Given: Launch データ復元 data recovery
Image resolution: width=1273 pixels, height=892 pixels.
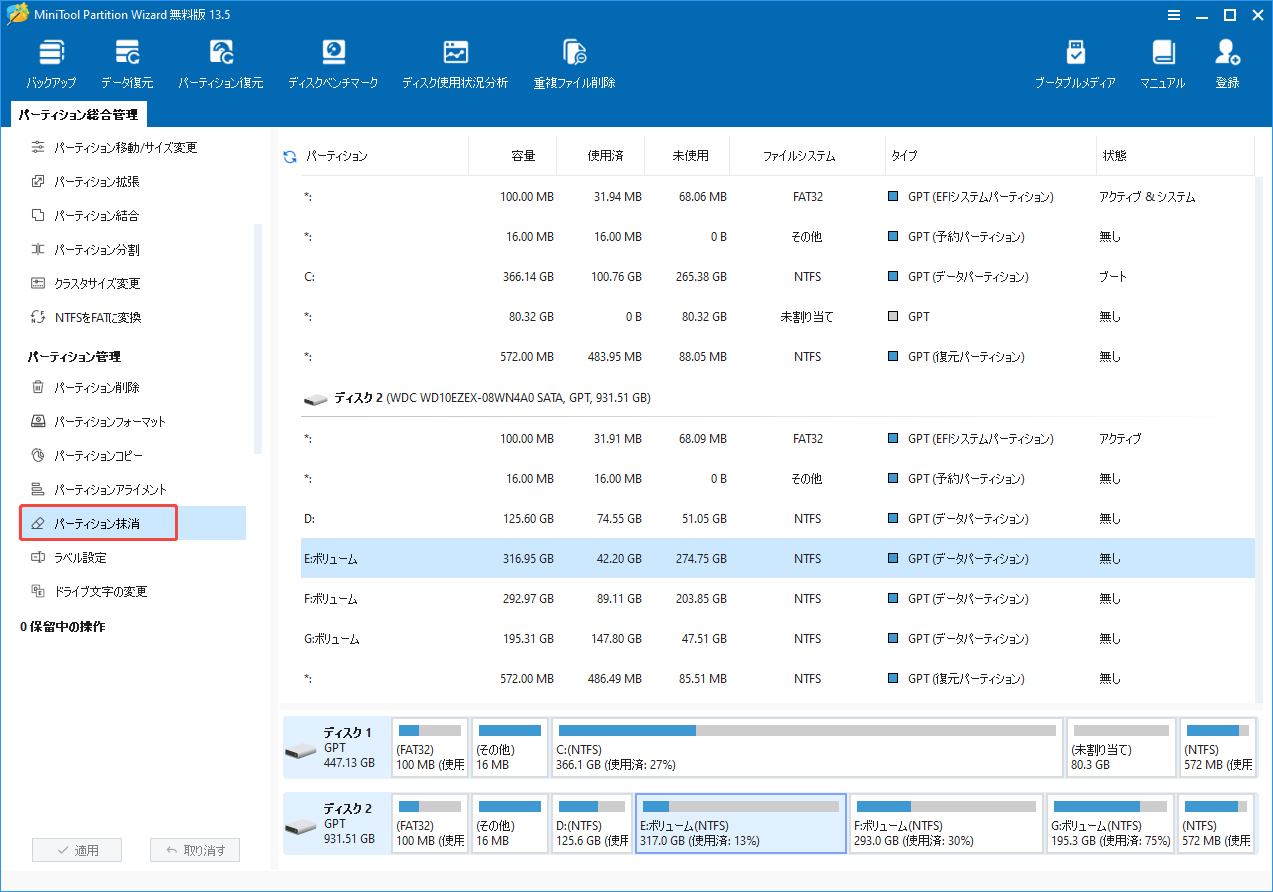Looking at the screenshot, I should [126, 62].
